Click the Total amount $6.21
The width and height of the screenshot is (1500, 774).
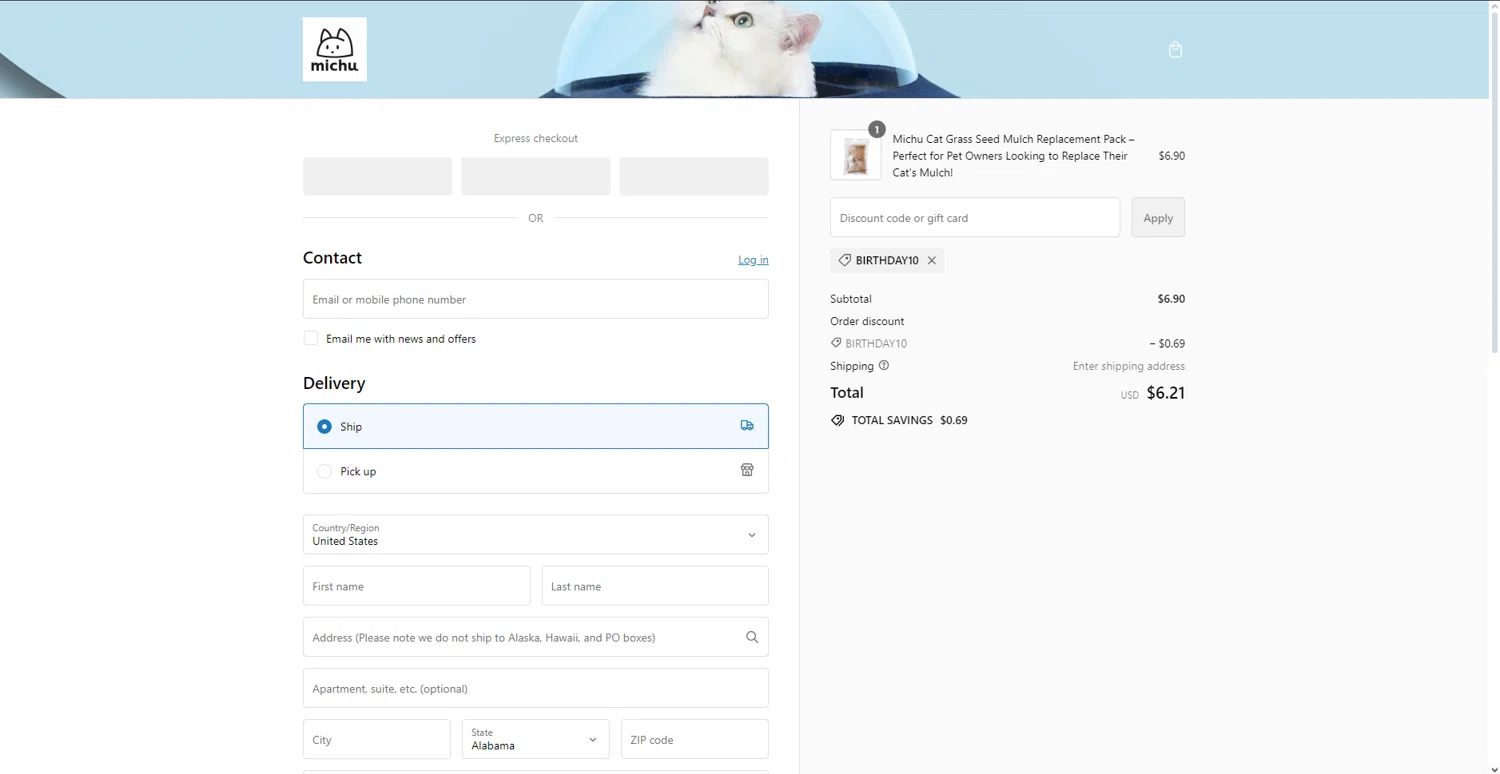[x=1166, y=393]
